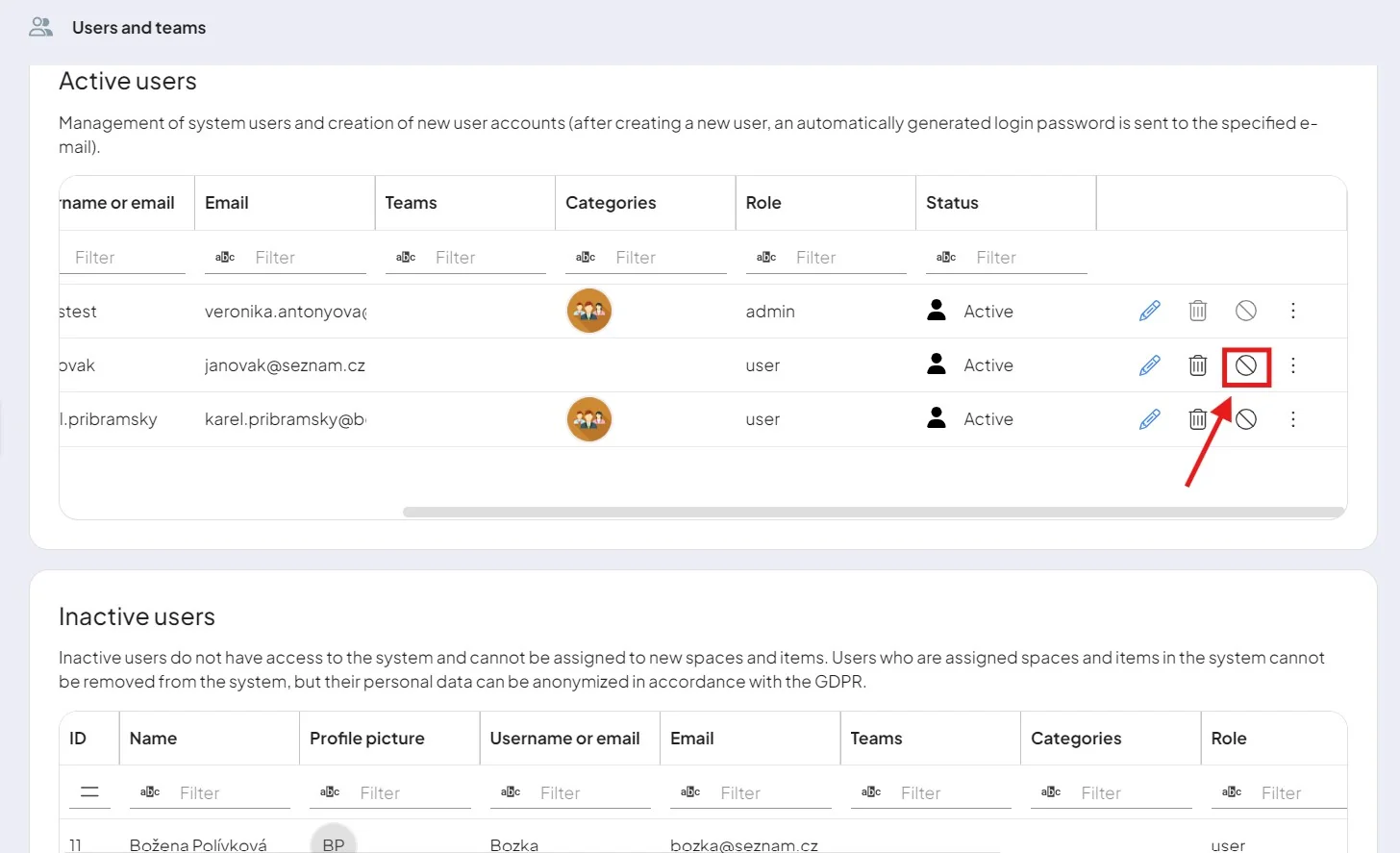Sort Active users by Email column header
Screen dimensions: 1400x853
(x=285, y=203)
